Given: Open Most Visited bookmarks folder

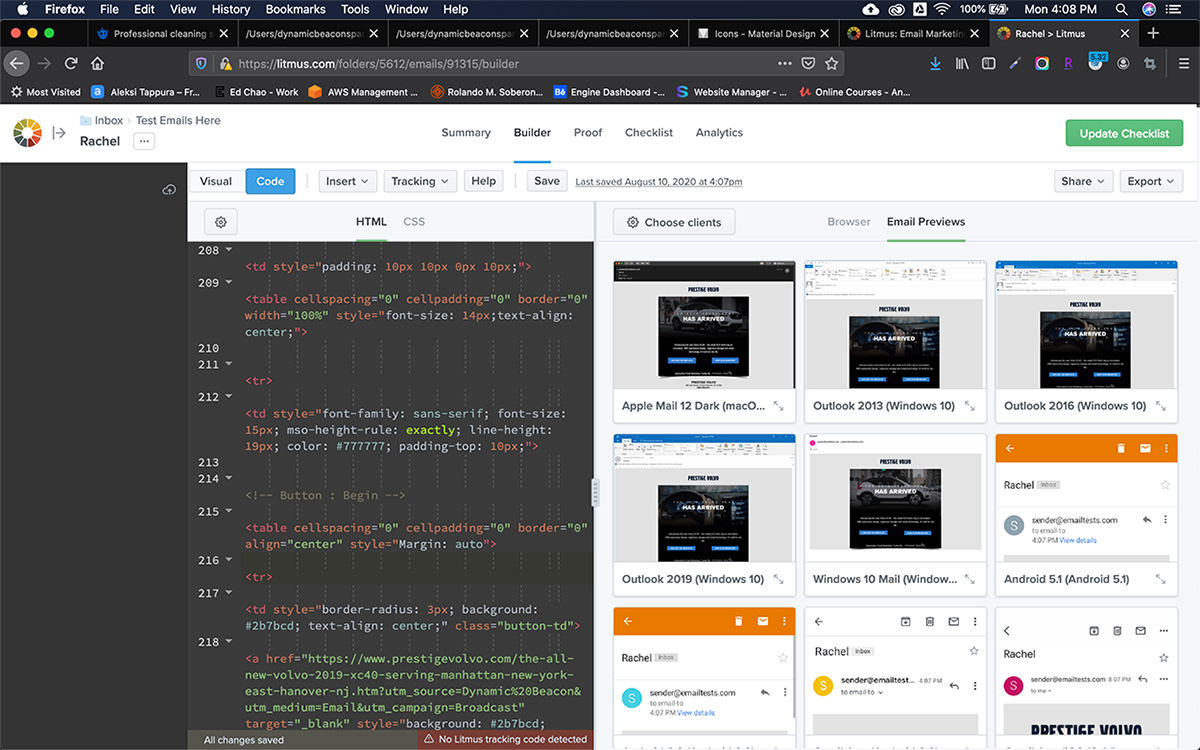Looking at the screenshot, I should click(46, 92).
